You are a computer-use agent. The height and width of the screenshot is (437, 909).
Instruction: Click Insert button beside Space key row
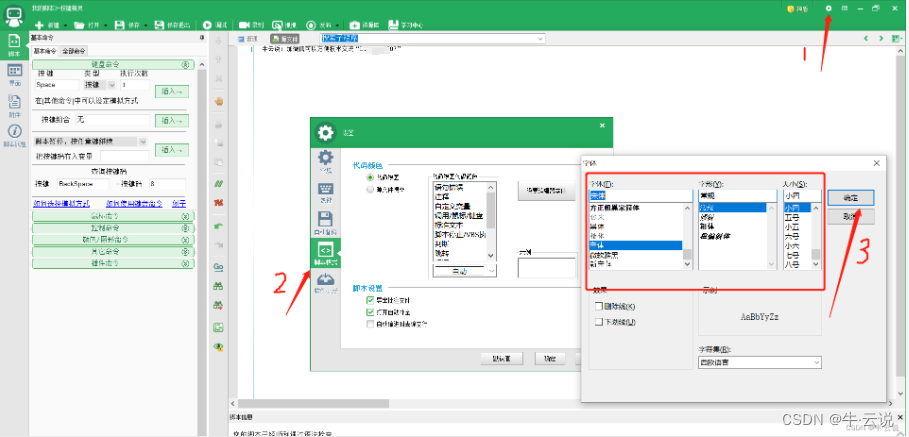click(172, 91)
